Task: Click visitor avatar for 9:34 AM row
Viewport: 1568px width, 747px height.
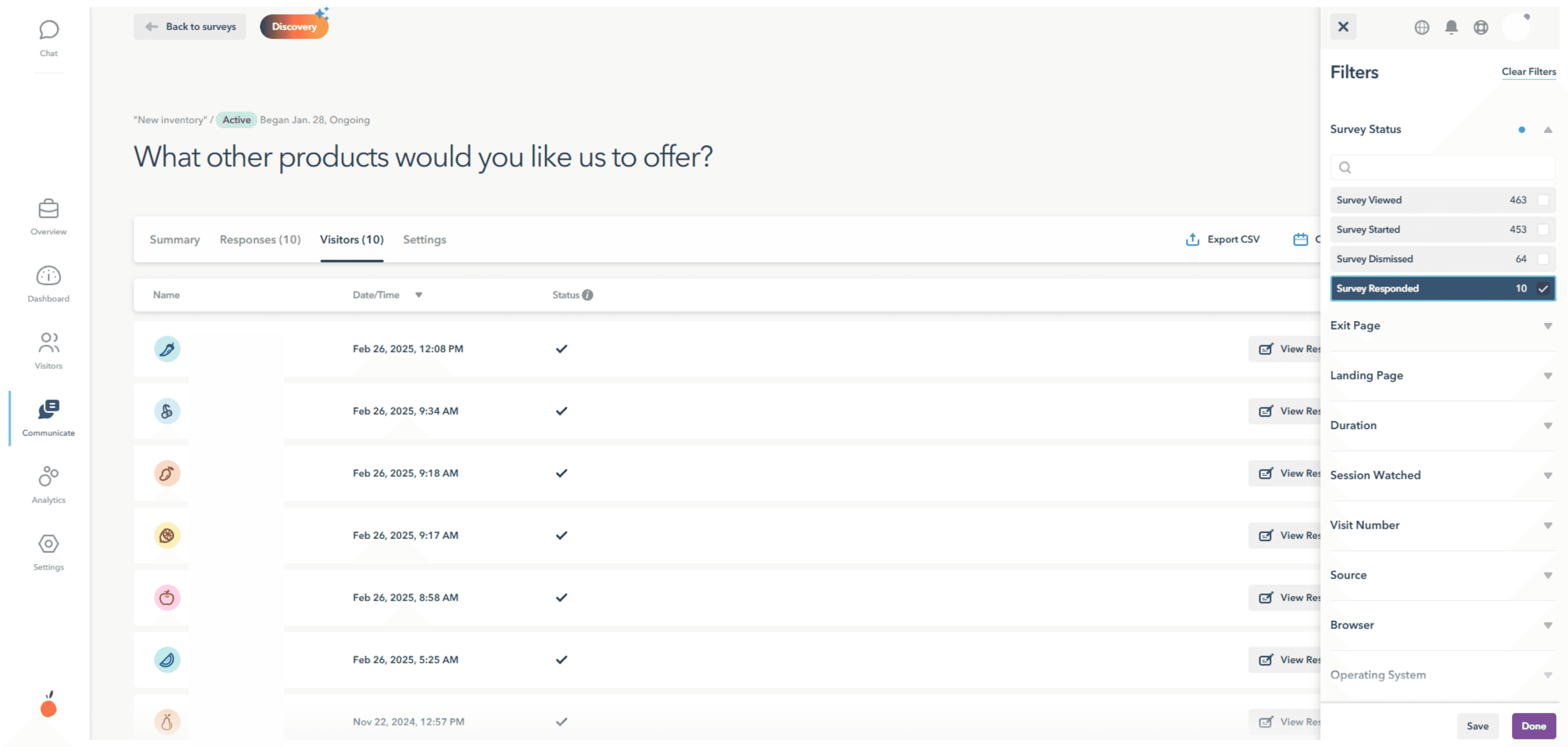Action: pos(167,411)
